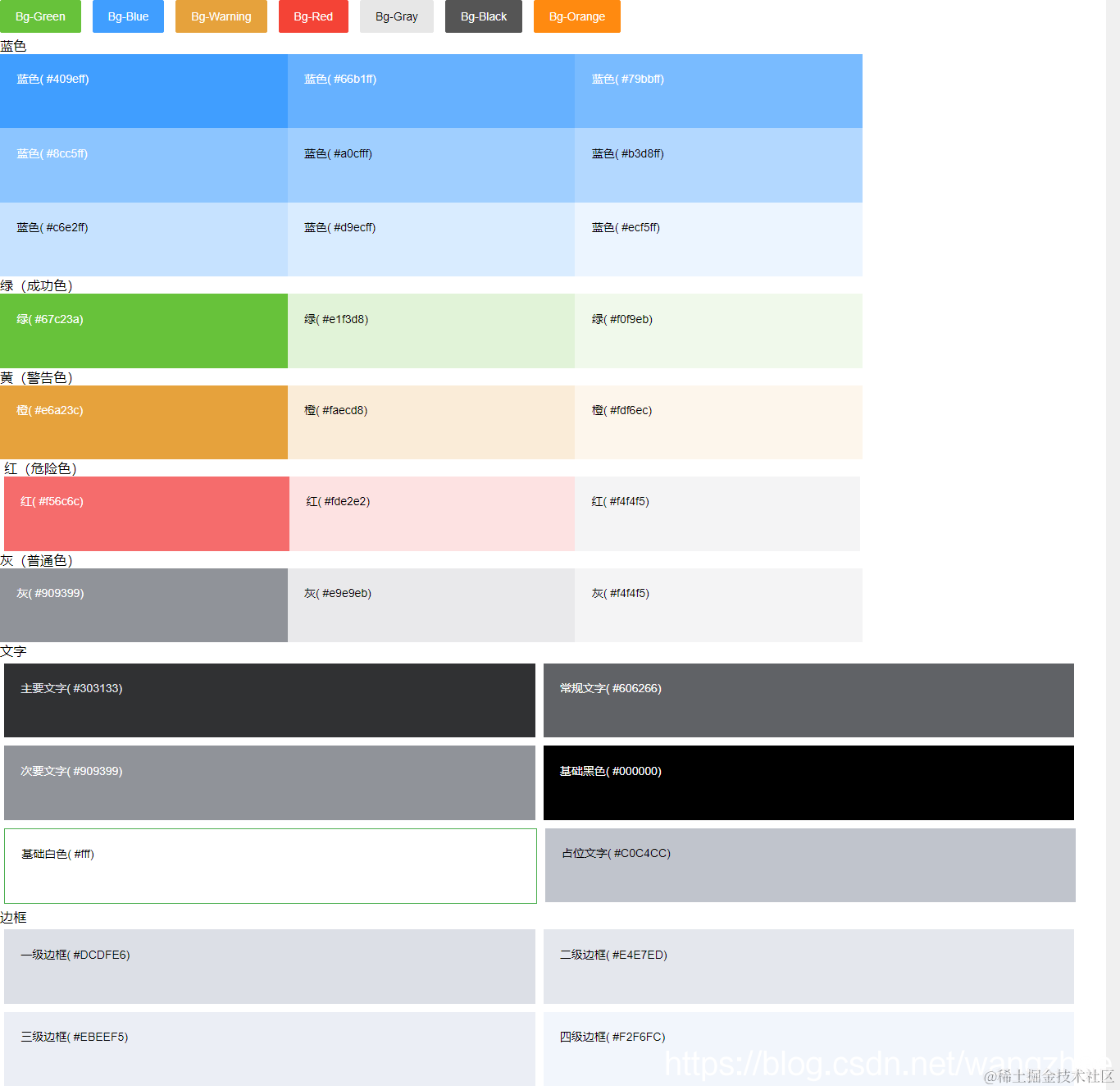Select the 基础白色 #fff swatch
Screen dimensions: 1120x1090
coord(271,866)
